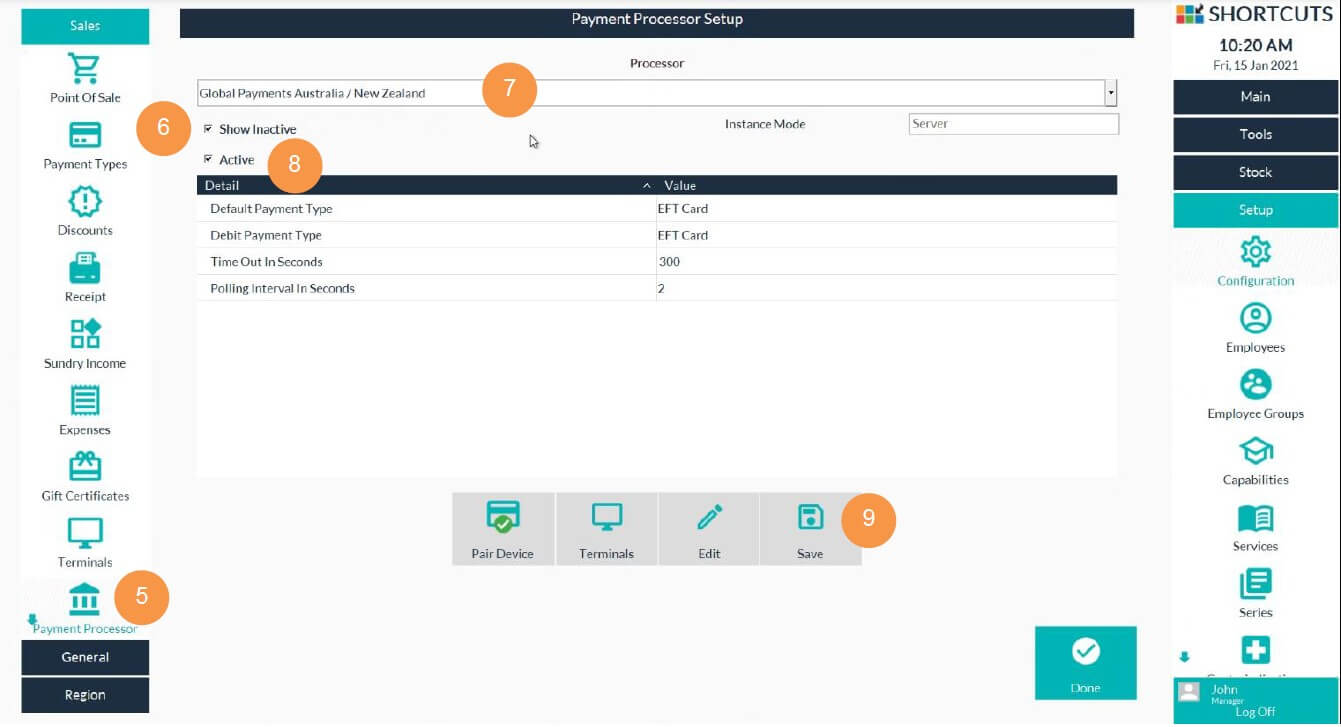1341x727 pixels.
Task: Open the Stock menu
Action: point(1255,172)
